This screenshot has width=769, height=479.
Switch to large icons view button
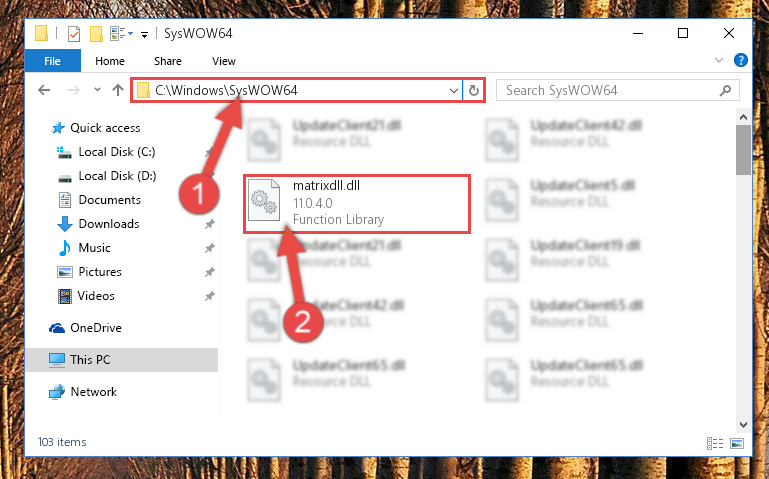click(x=737, y=443)
